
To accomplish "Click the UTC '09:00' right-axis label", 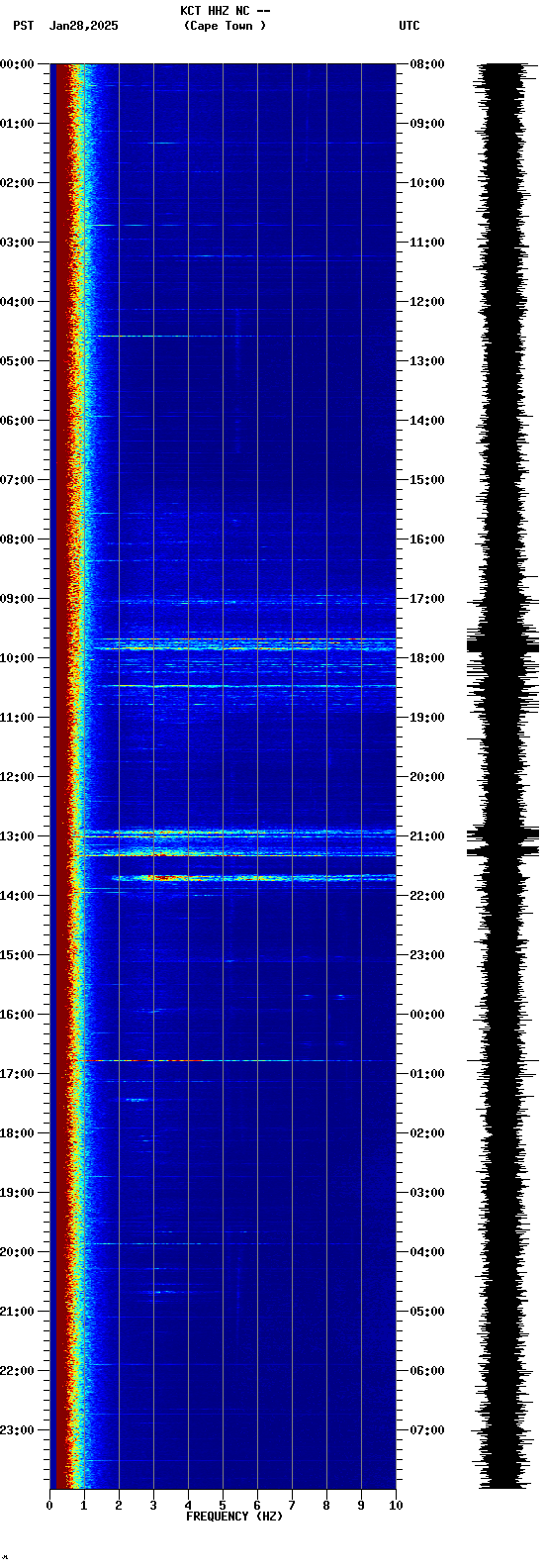I will [427, 124].
